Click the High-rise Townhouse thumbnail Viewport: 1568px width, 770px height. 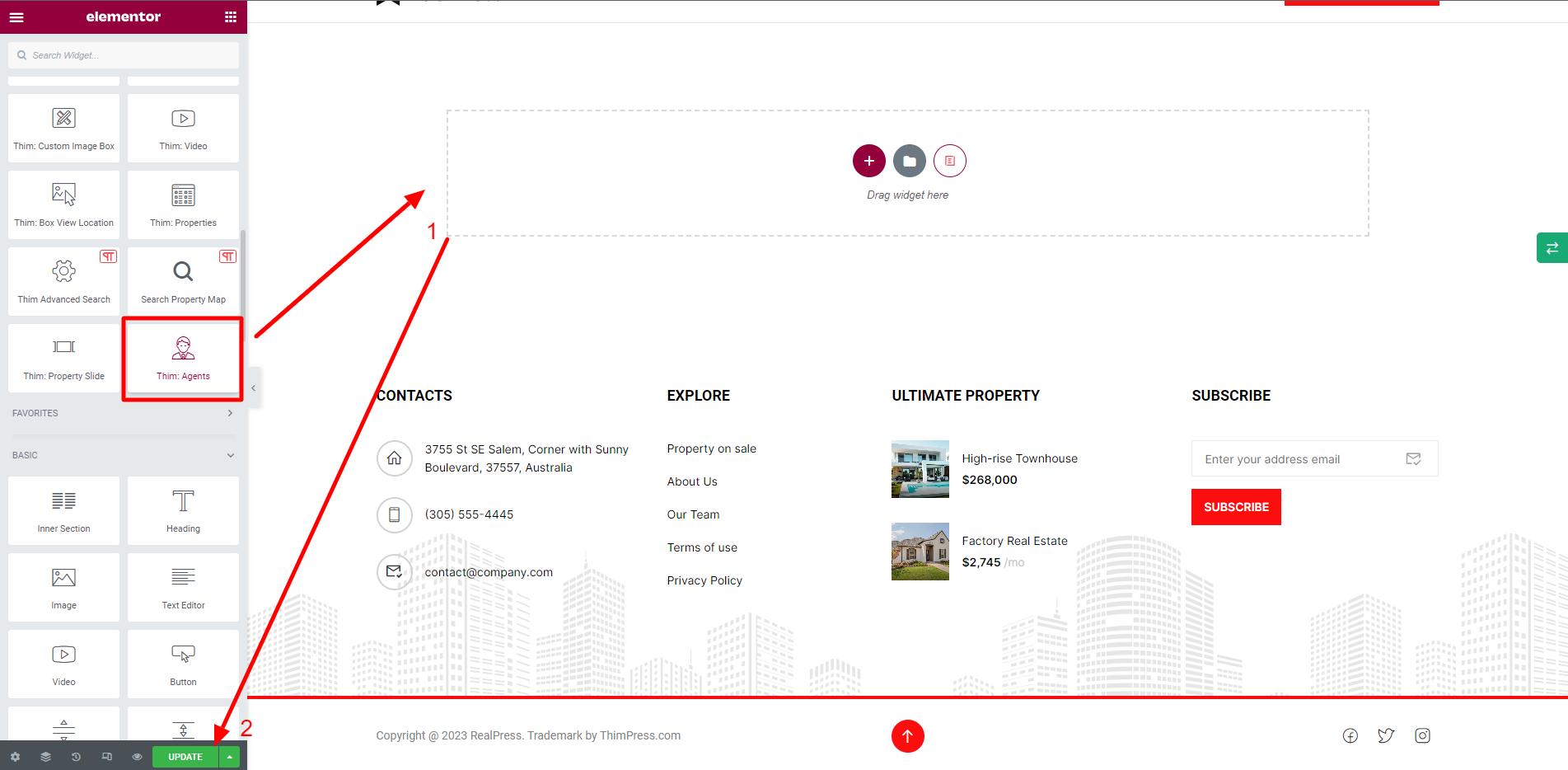(920, 469)
